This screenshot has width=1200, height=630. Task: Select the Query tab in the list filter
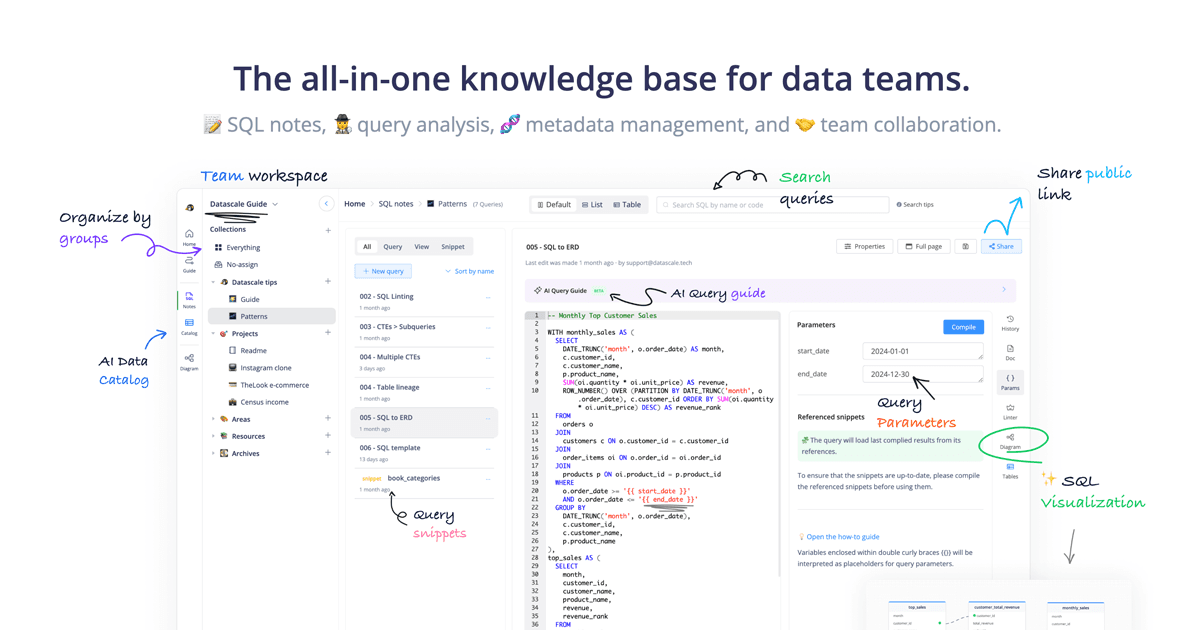[x=393, y=246]
